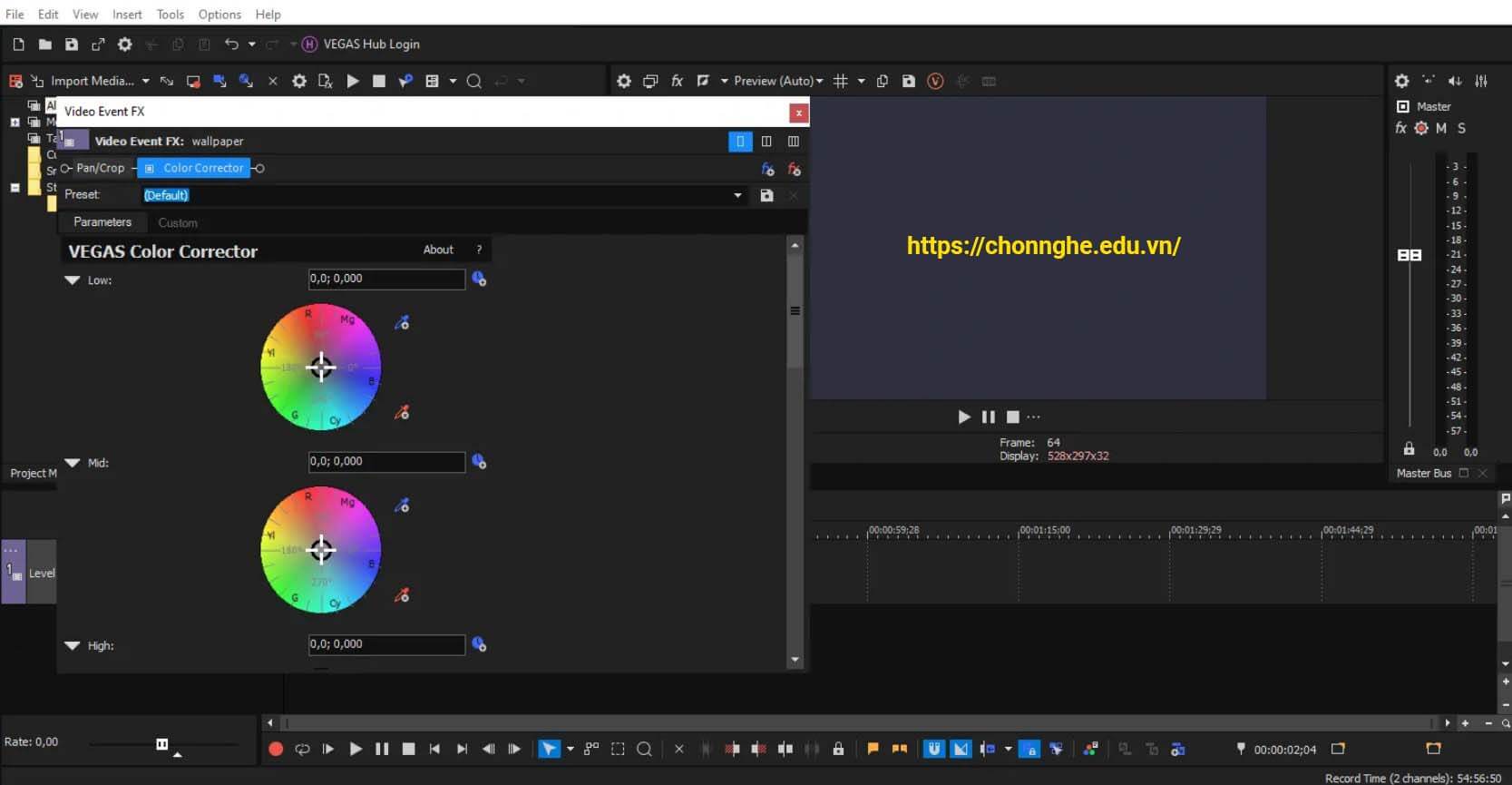
Task: Open project properties gear in the main toolbar
Action: [125, 44]
